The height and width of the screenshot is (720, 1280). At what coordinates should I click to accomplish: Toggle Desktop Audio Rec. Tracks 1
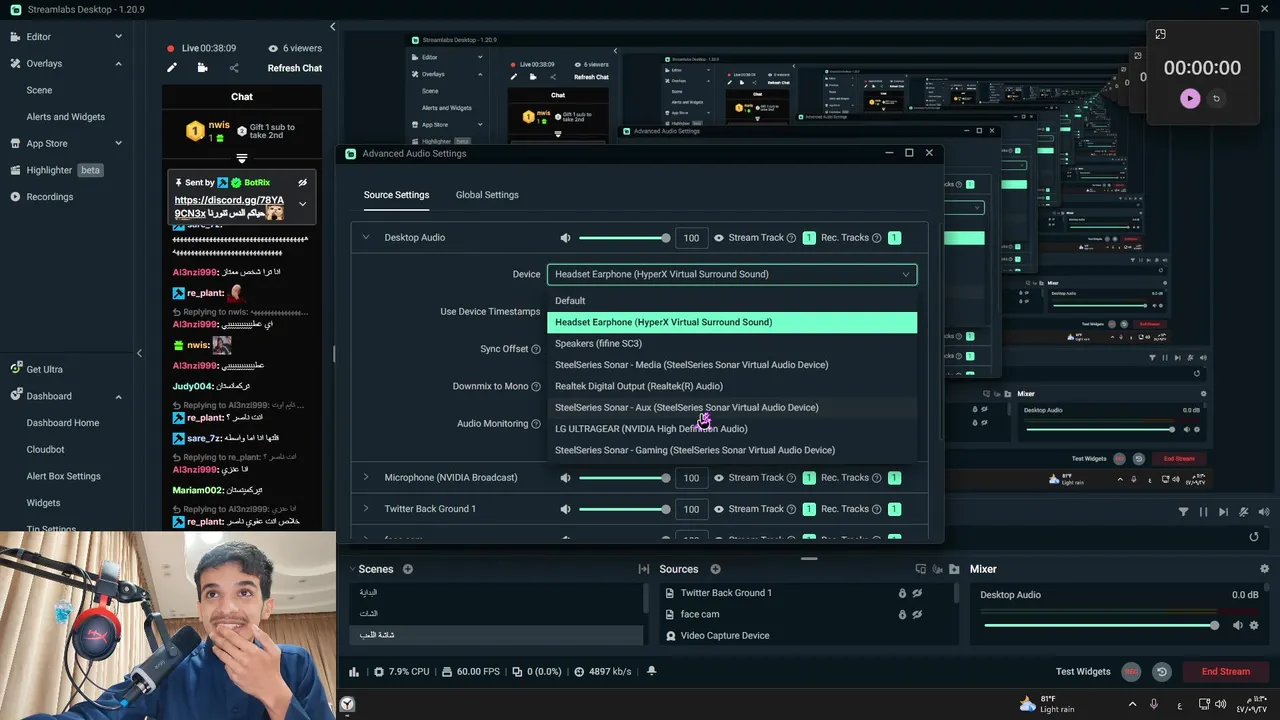[895, 238]
